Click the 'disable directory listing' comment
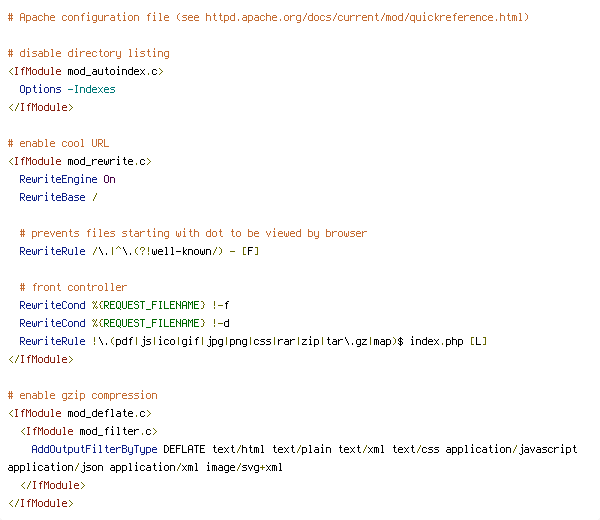This screenshot has height=520, width=600. coord(89,53)
